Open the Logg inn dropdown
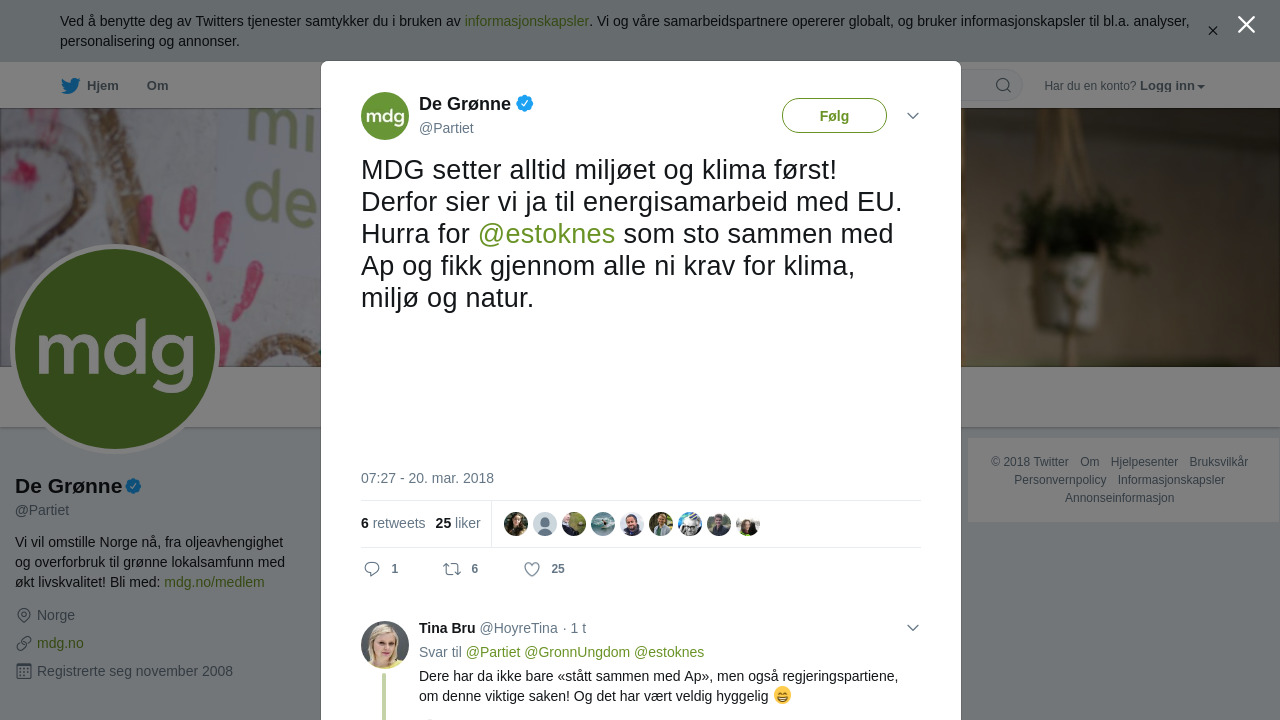Image resolution: width=1280 pixels, height=720 pixels. pos(1172,86)
